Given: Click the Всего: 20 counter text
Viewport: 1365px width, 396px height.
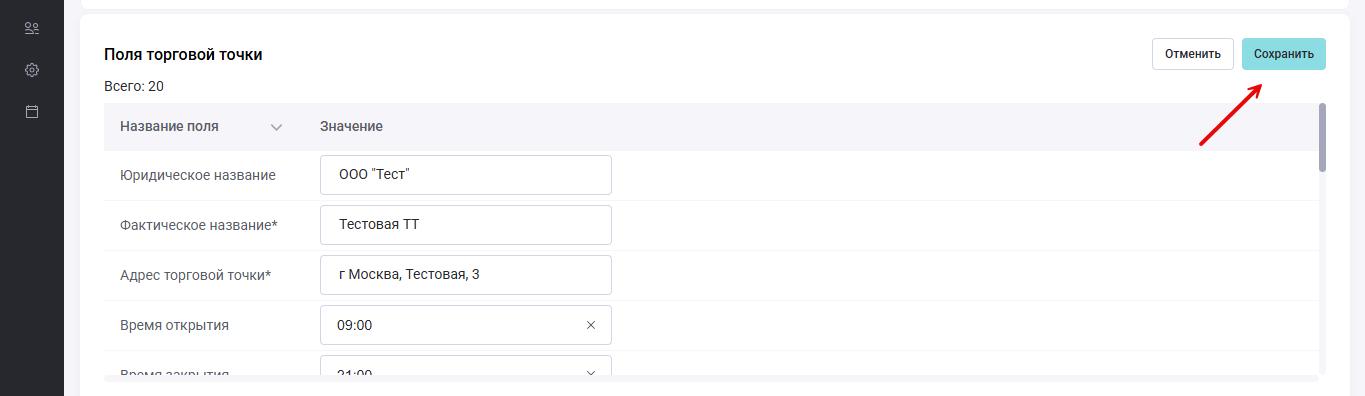Looking at the screenshot, I should pyautogui.click(x=134, y=86).
